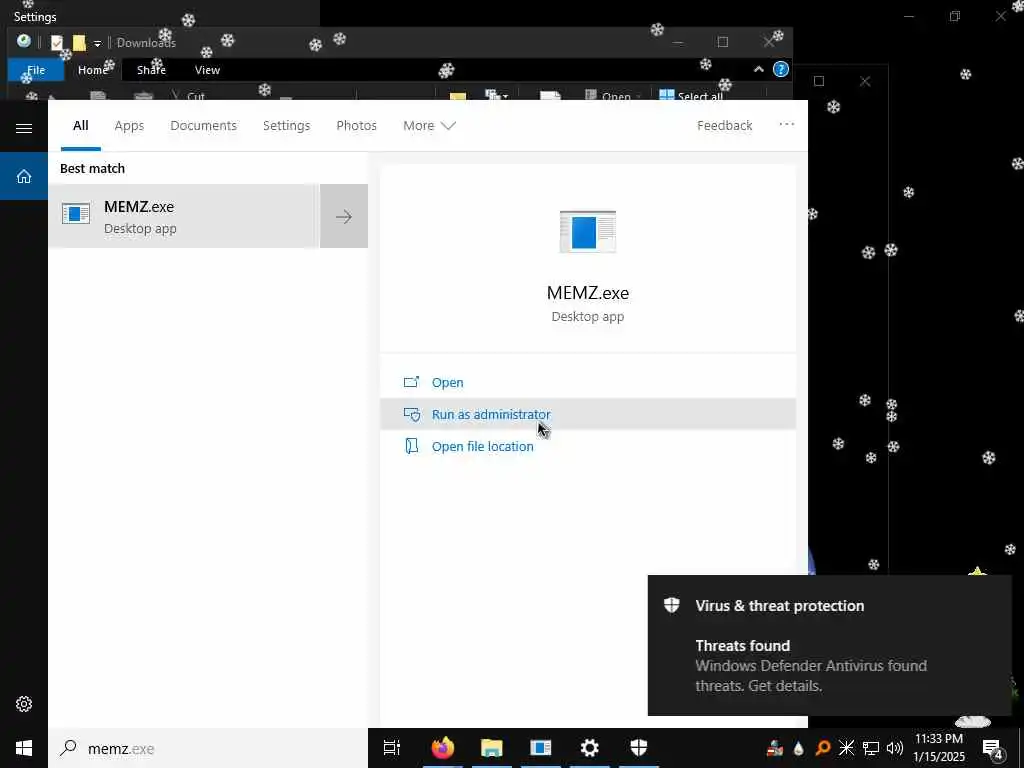This screenshot has width=1024, height=768.
Task: Click the network tray icon
Action: click(871, 748)
